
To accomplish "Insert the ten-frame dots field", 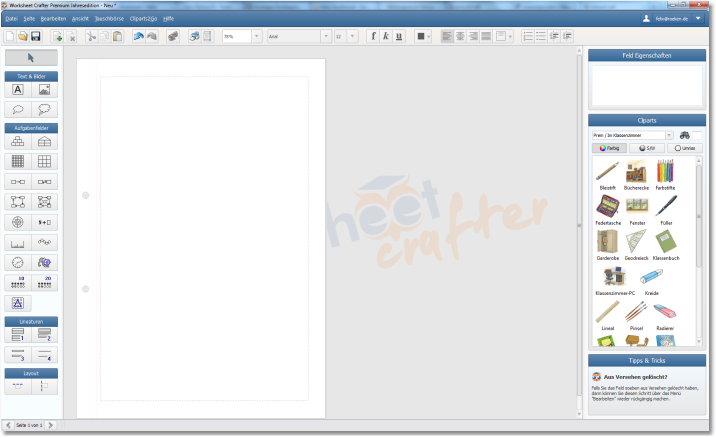I will pos(18,283).
